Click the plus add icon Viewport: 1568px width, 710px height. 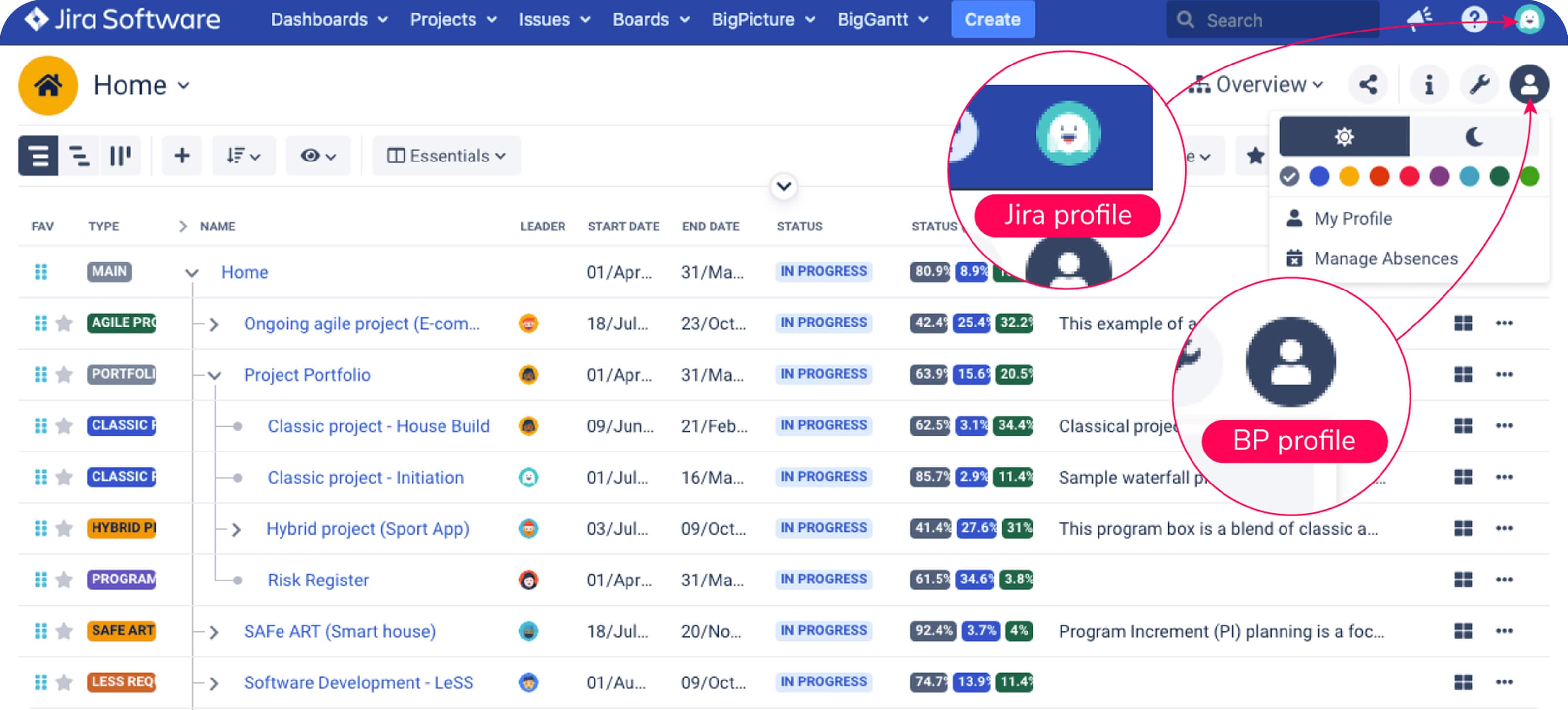coord(182,156)
